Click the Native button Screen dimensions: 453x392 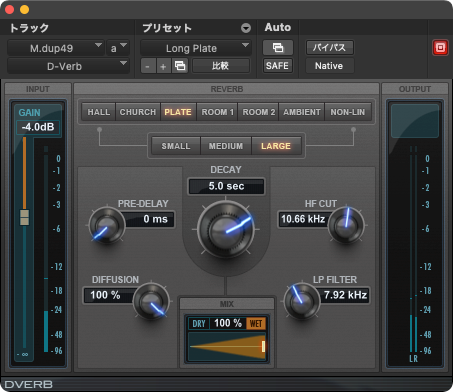click(x=329, y=66)
